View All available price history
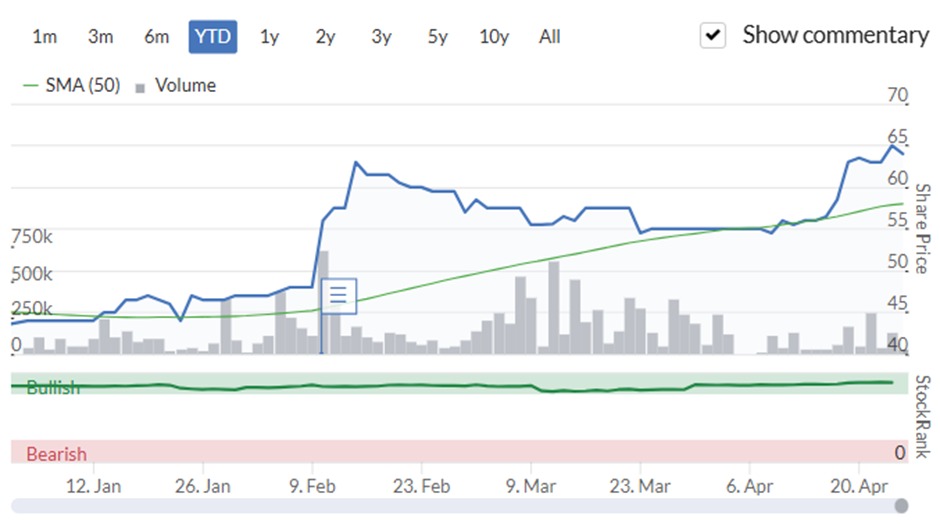This screenshot has width=940, height=526. pyautogui.click(x=549, y=37)
